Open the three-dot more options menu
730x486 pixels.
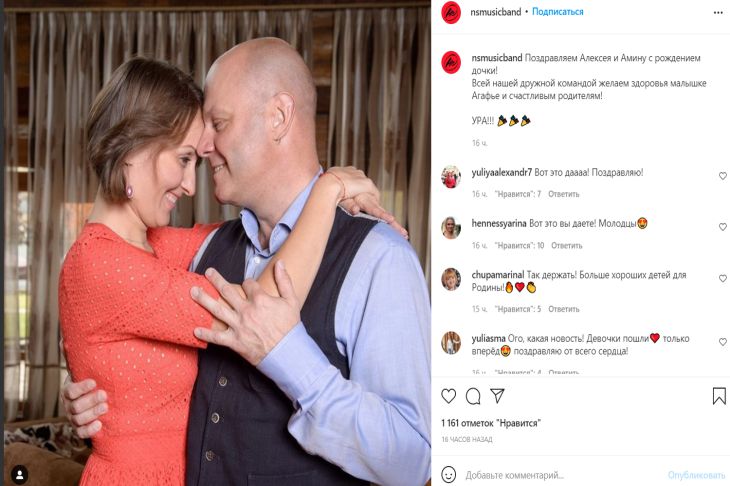[718, 12]
